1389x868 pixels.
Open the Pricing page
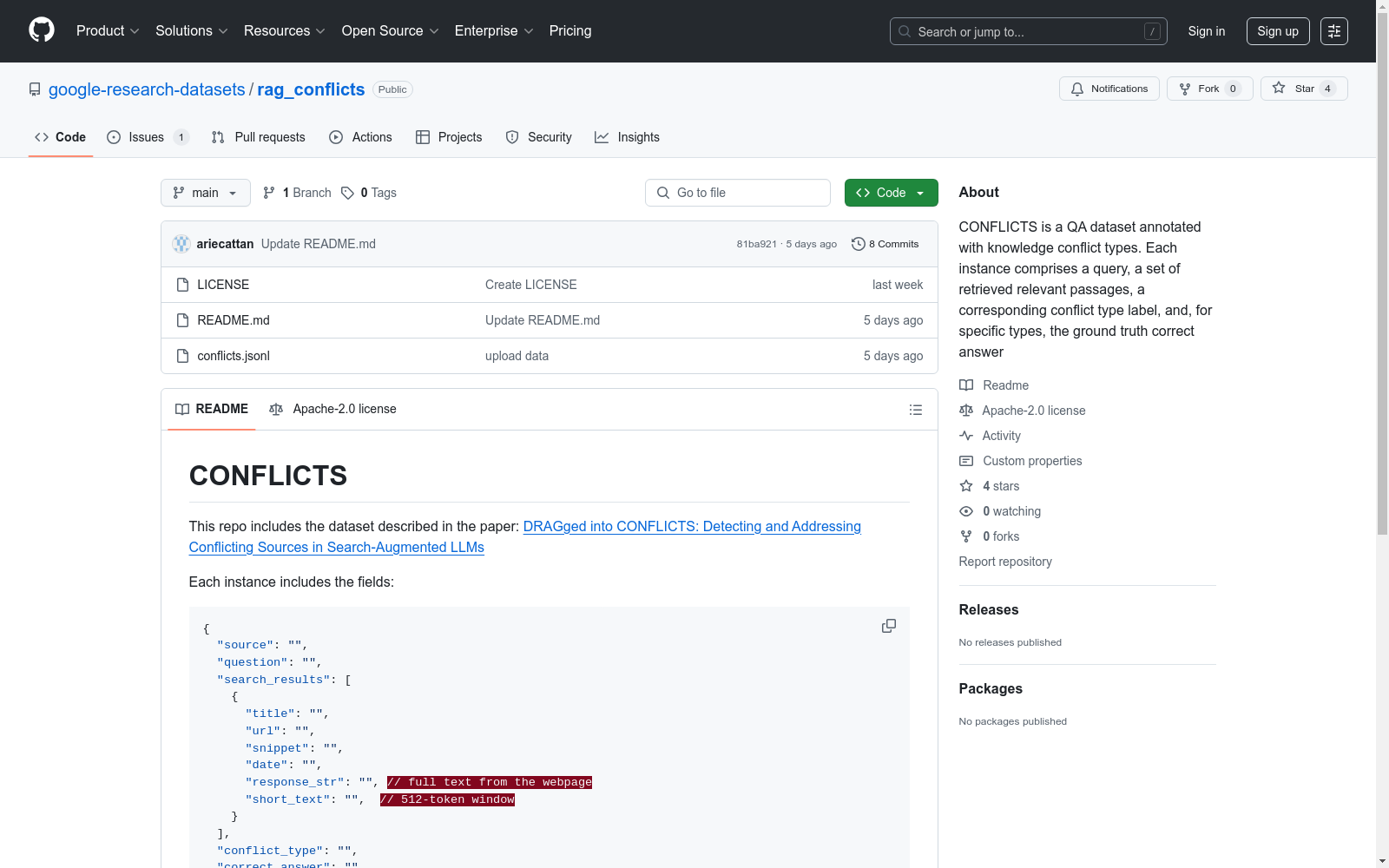pyautogui.click(x=570, y=31)
